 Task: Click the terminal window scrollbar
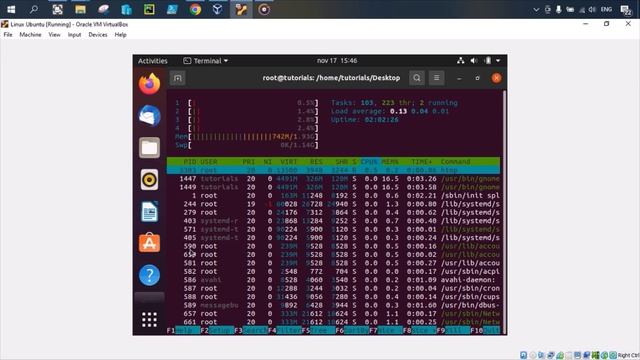(504, 212)
